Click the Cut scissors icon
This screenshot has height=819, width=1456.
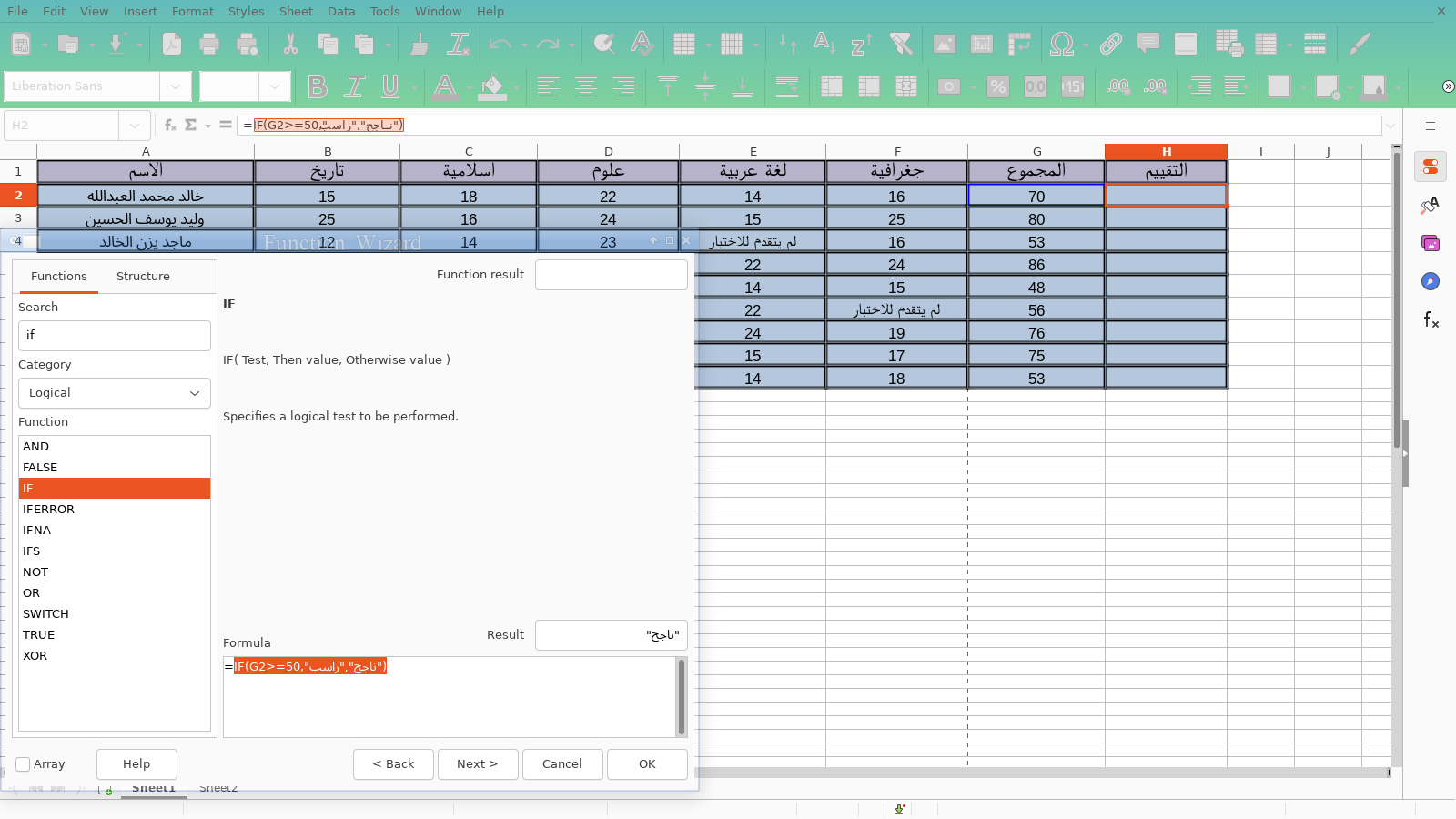[290, 44]
